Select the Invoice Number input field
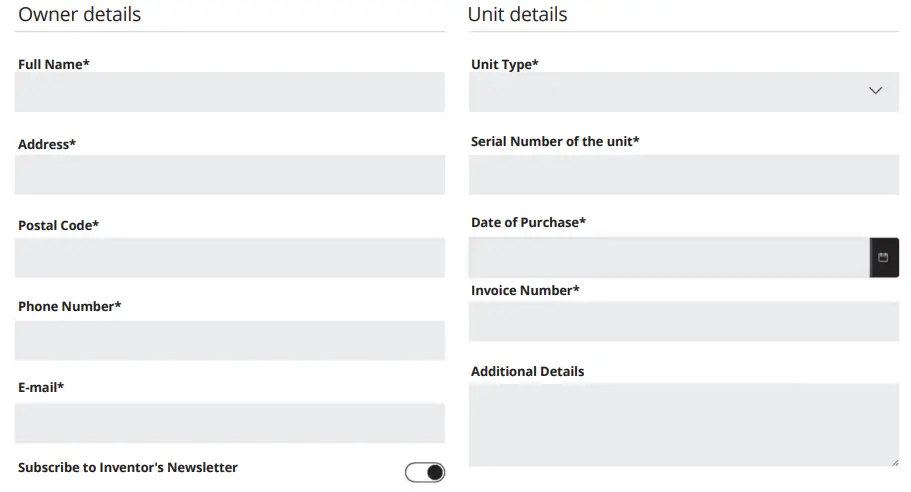The image size is (911, 492). [x=683, y=321]
